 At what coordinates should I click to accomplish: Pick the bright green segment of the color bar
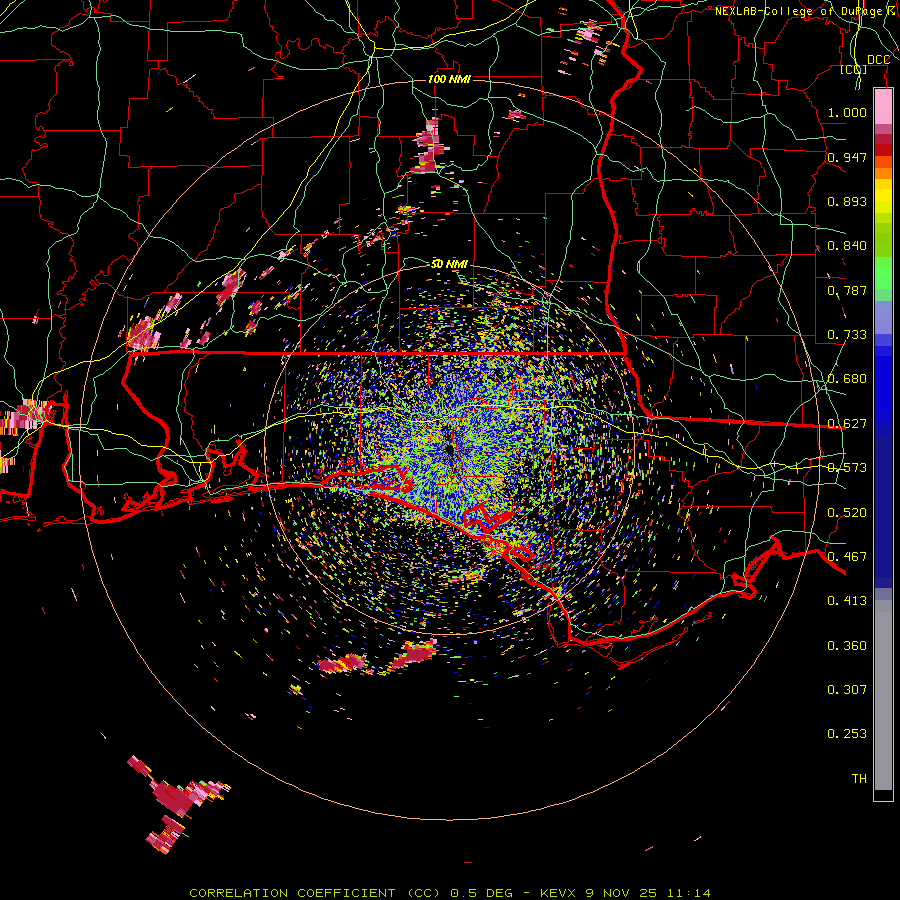(x=883, y=273)
